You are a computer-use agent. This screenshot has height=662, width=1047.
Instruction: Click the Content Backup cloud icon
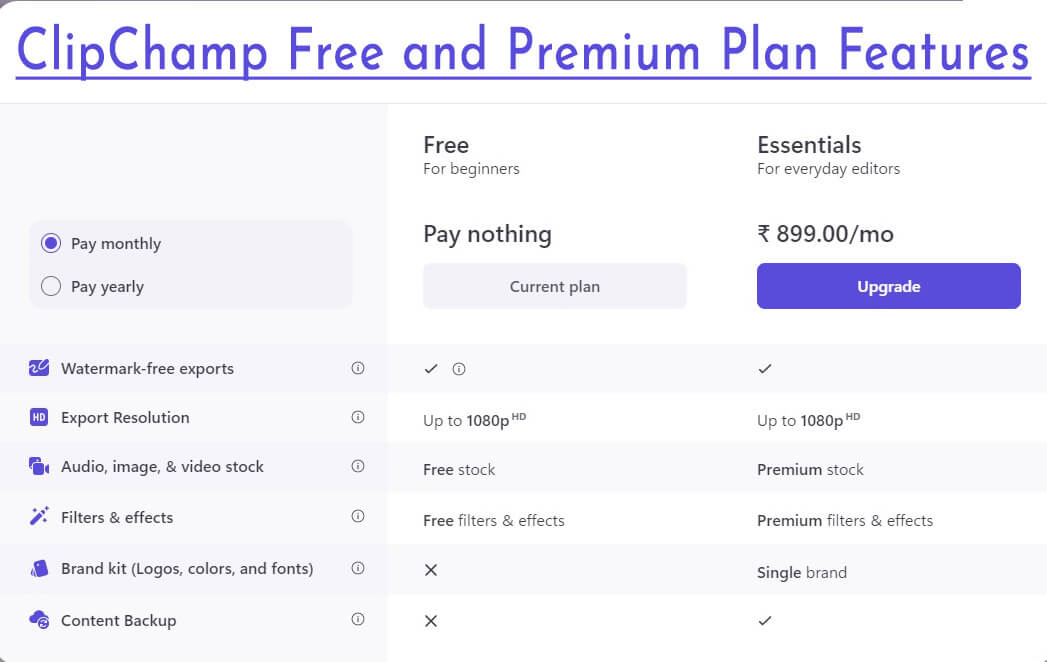click(39, 620)
